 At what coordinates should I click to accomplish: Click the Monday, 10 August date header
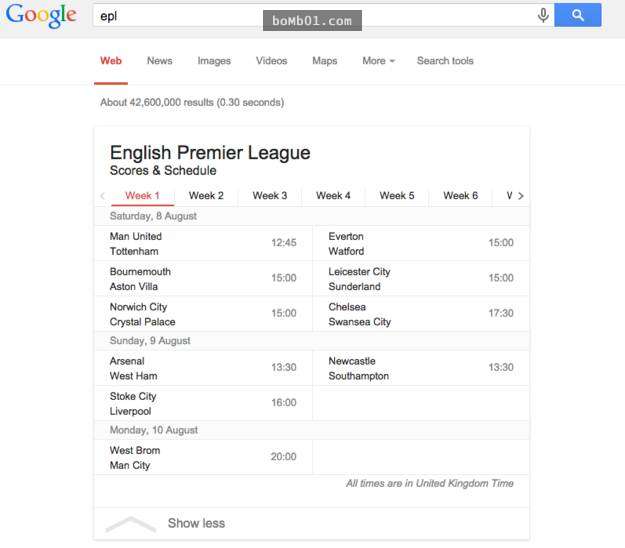153,430
